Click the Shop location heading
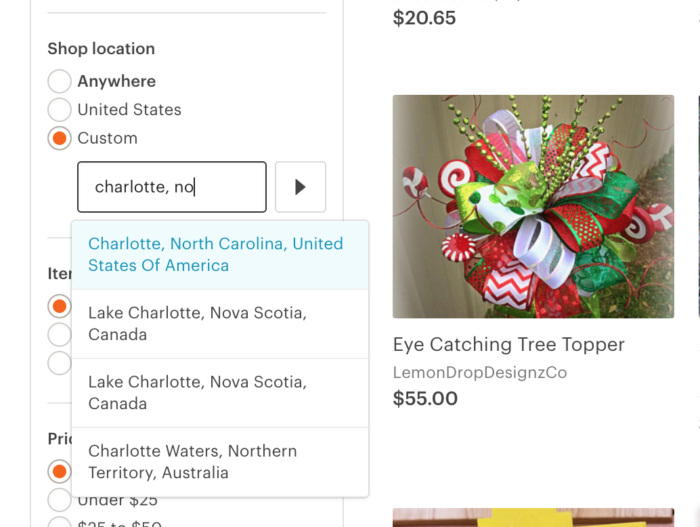Screen dimensions: 700x527 (101, 48)
